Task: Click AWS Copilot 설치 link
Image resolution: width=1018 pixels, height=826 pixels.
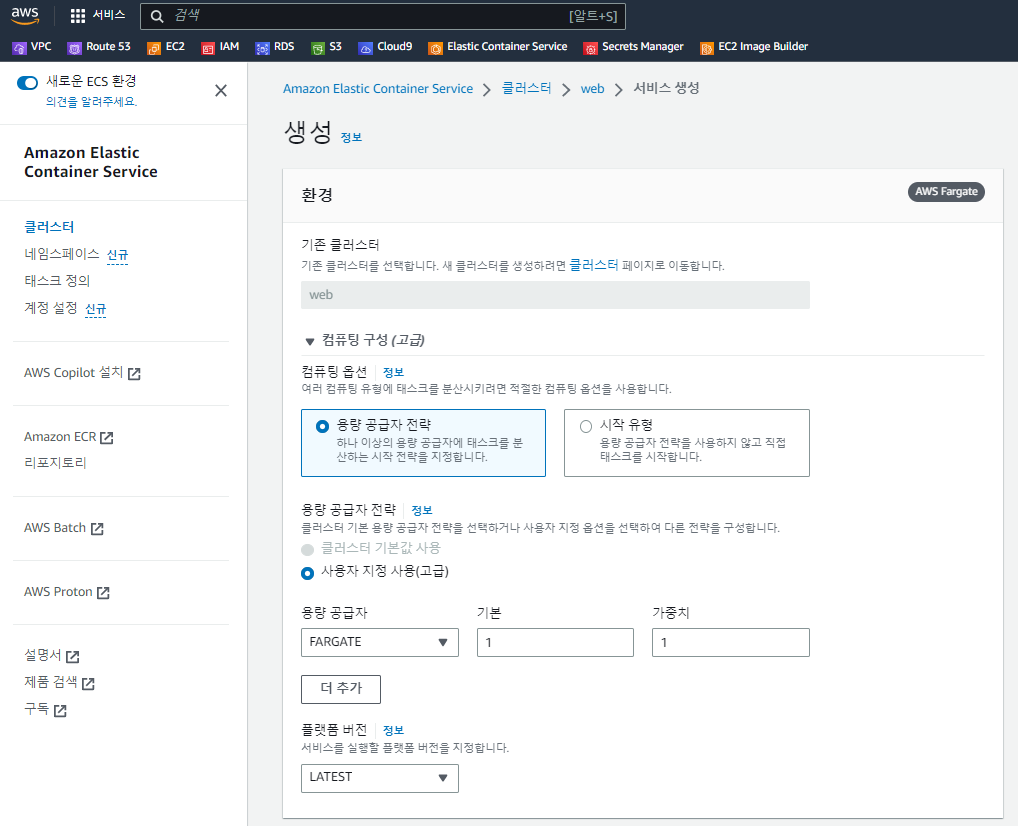Action: (x=73, y=373)
